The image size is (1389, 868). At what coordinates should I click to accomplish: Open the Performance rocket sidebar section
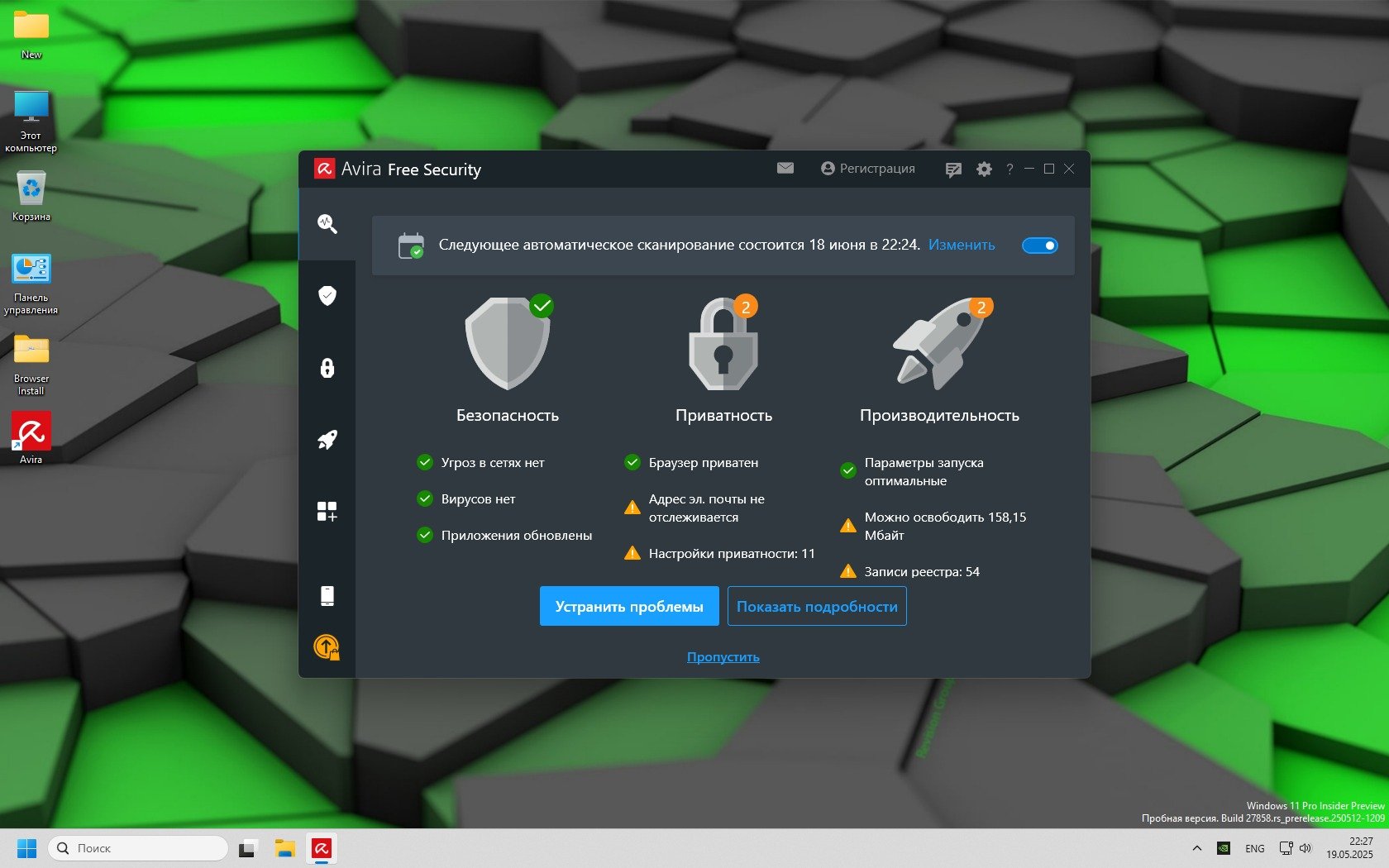point(327,440)
